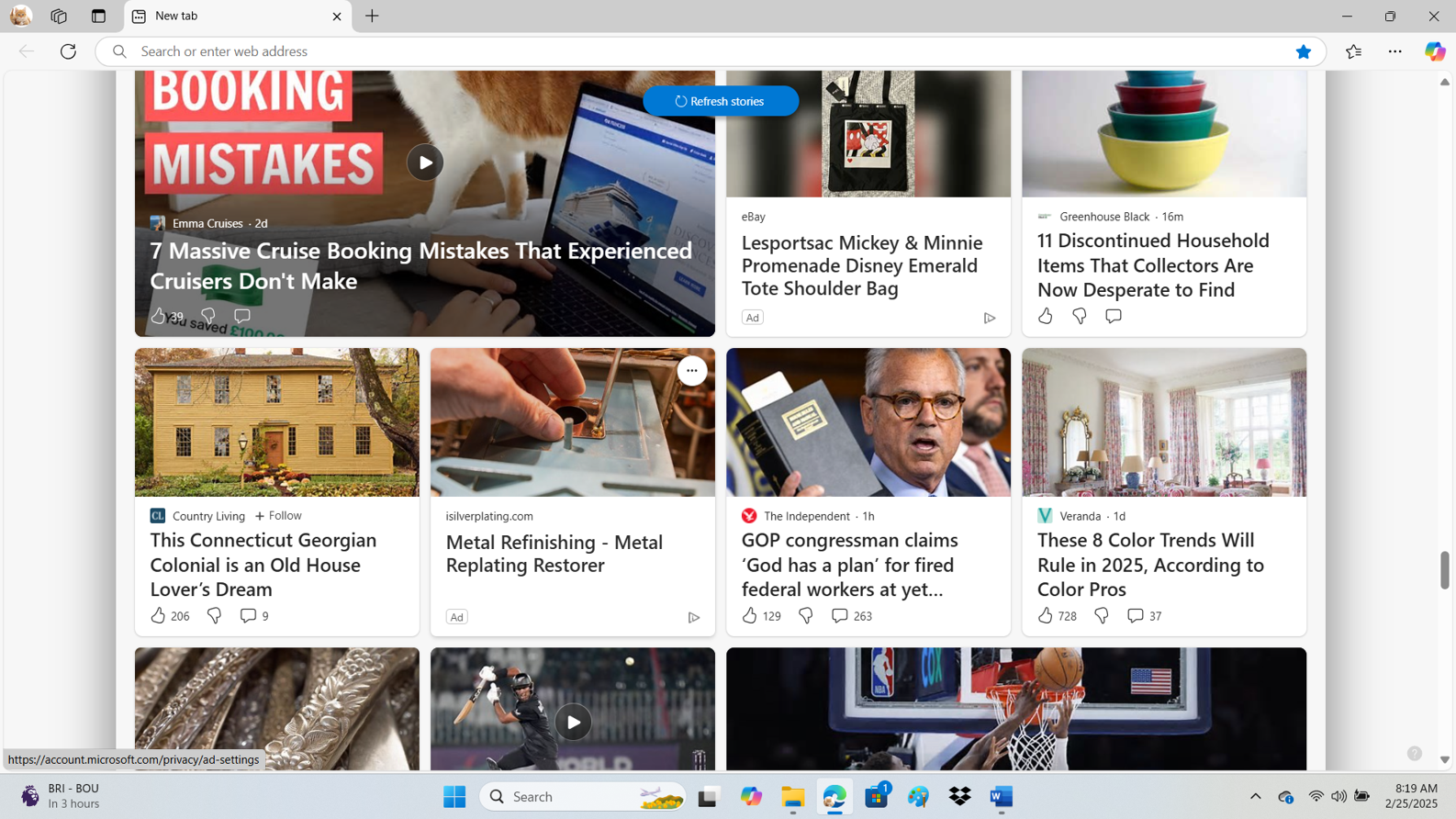Open comments on Cruise Booking Mistakes story
This screenshot has width=1456, height=819.
[242, 316]
